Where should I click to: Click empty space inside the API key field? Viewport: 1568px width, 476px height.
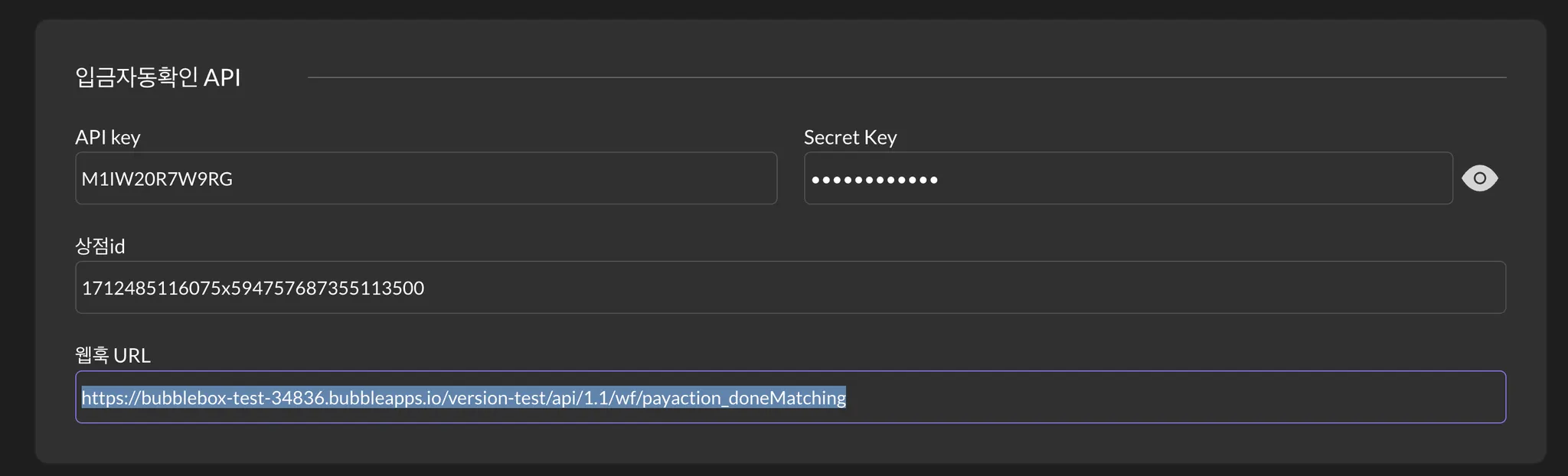(536, 178)
